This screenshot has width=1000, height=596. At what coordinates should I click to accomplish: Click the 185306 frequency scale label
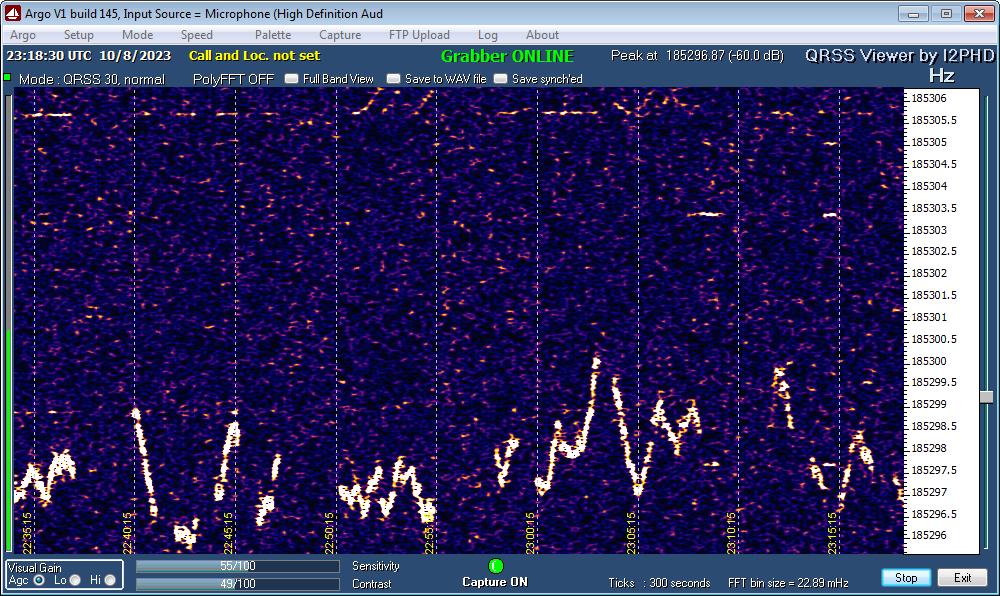[x=929, y=98]
